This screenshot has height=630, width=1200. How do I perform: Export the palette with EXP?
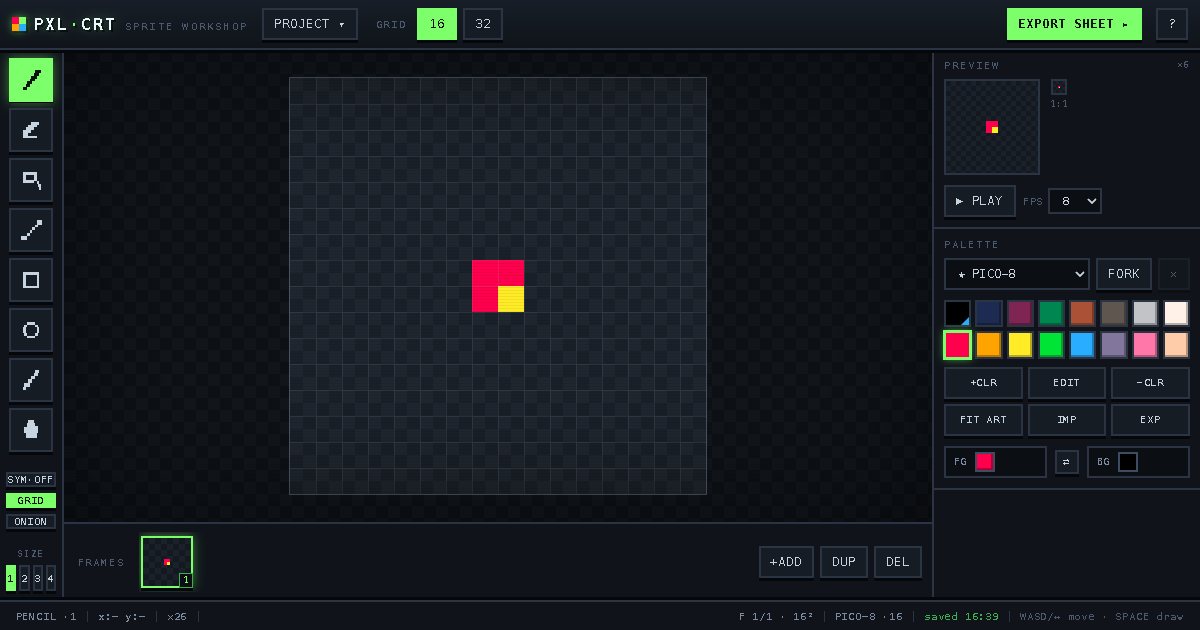pyautogui.click(x=1150, y=420)
